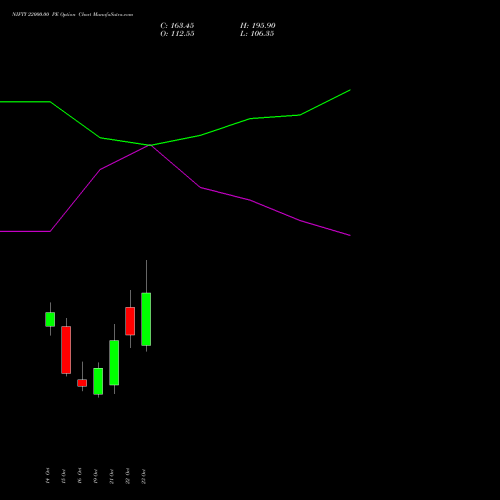The width and height of the screenshot is (500, 500).
Task: Click the green candle above 19 Oct
Action: pyautogui.click(x=98, y=381)
